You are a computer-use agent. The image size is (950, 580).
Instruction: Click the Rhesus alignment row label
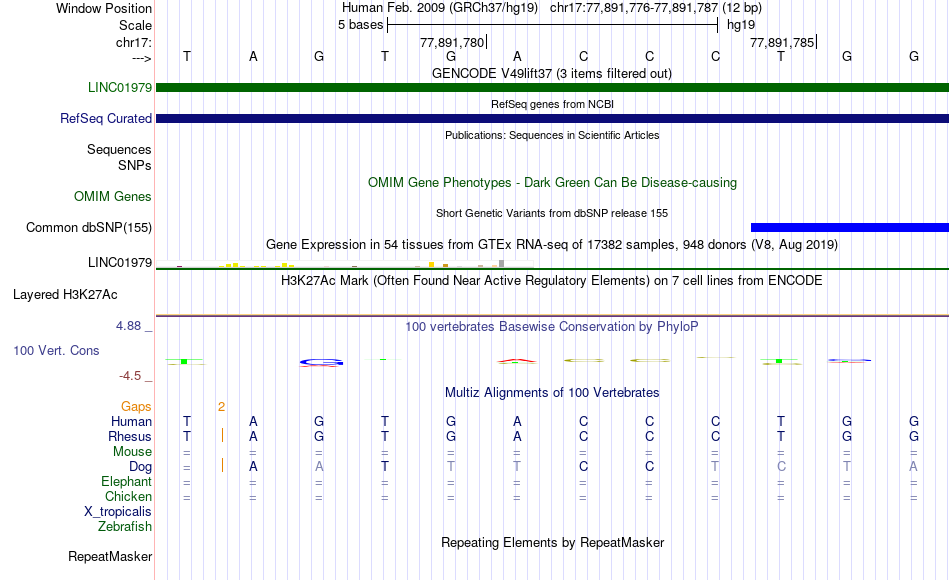[130, 437]
